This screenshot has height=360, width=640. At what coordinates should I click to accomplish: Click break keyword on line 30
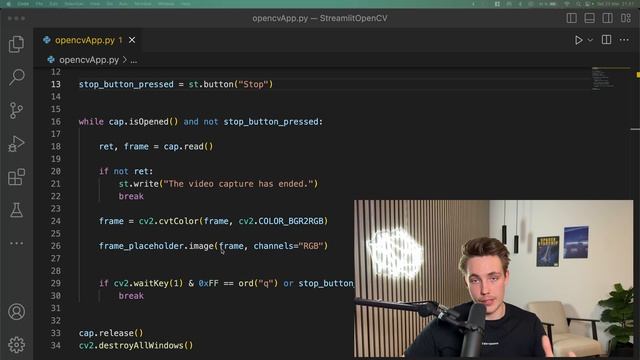coord(131,296)
